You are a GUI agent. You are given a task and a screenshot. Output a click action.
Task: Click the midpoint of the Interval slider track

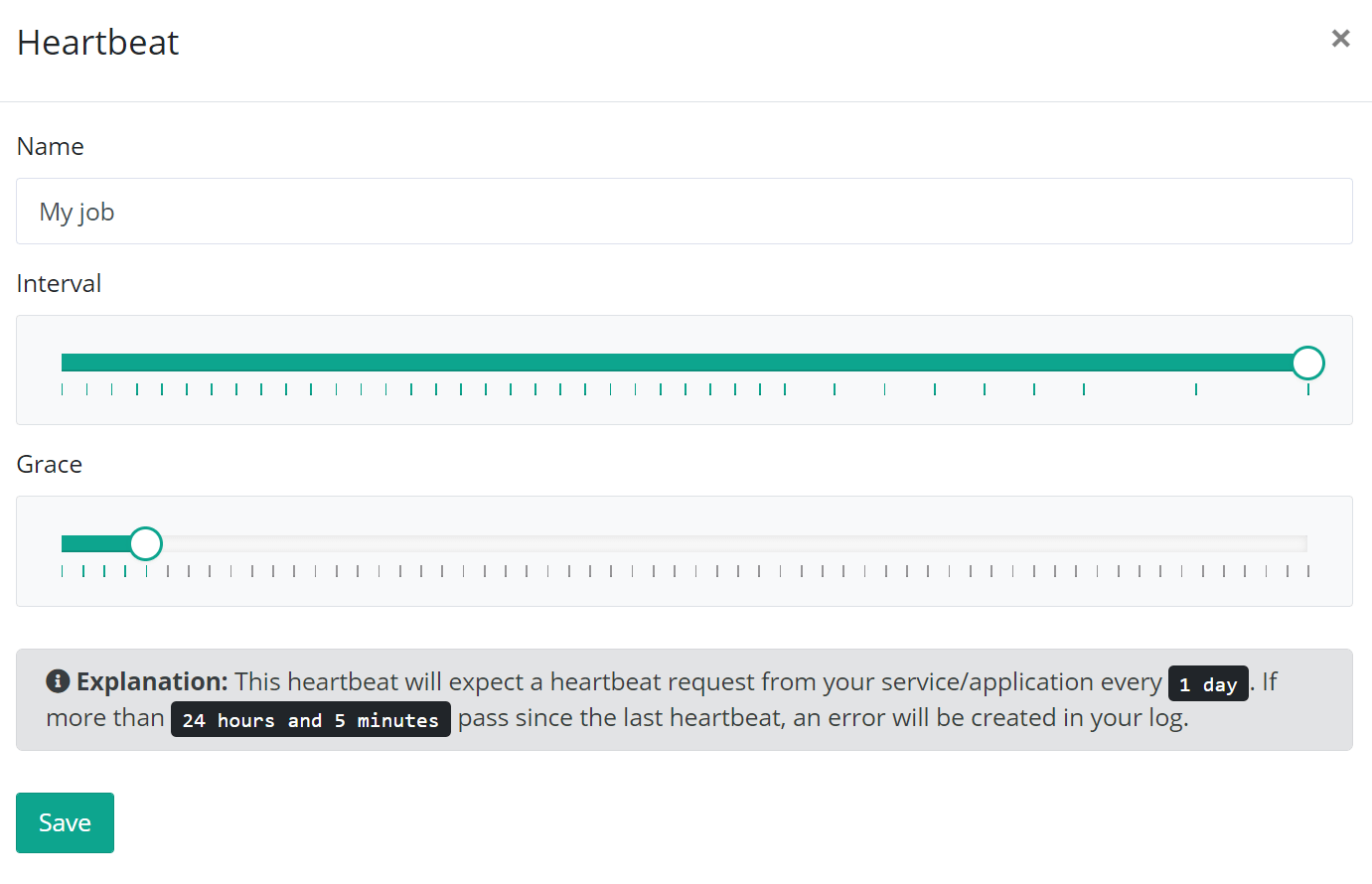pos(686,362)
